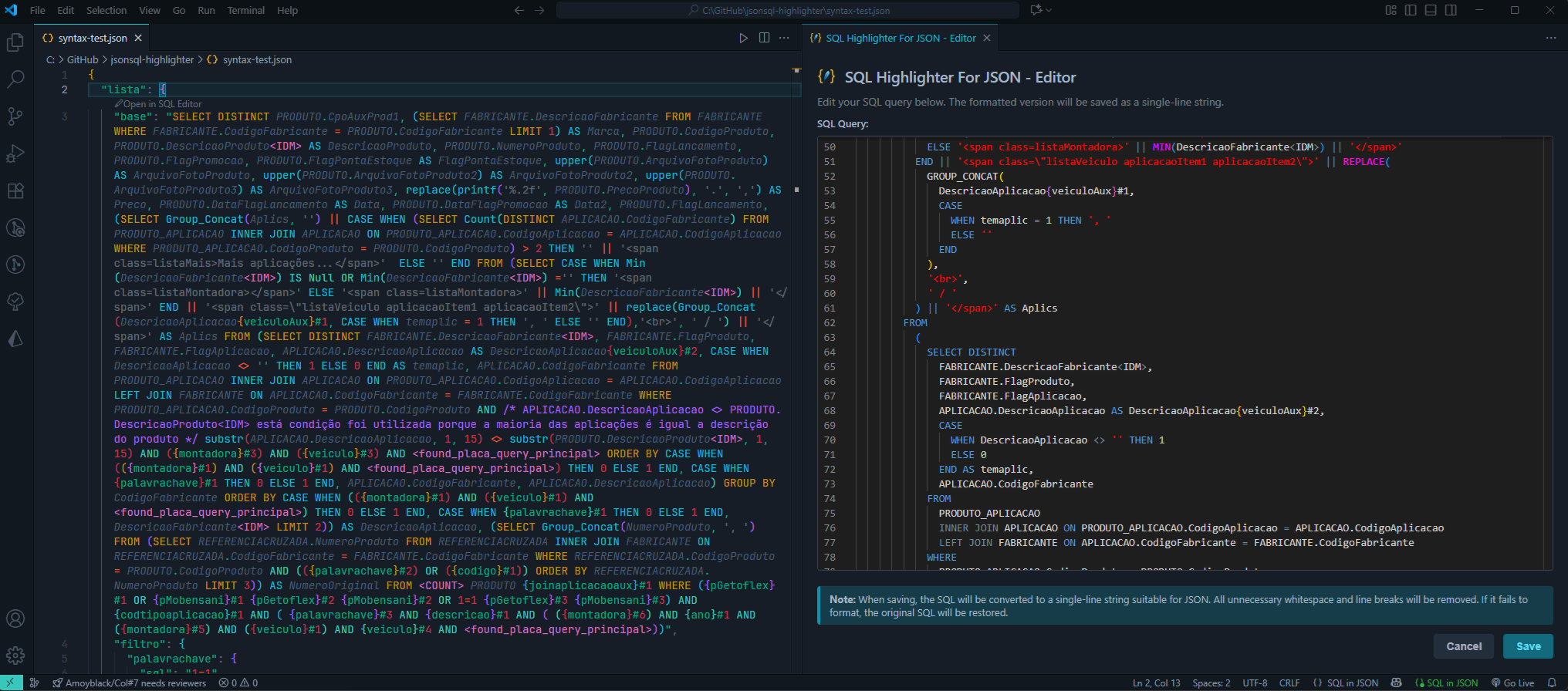
Task: Click the Save button
Action: [1528, 646]
